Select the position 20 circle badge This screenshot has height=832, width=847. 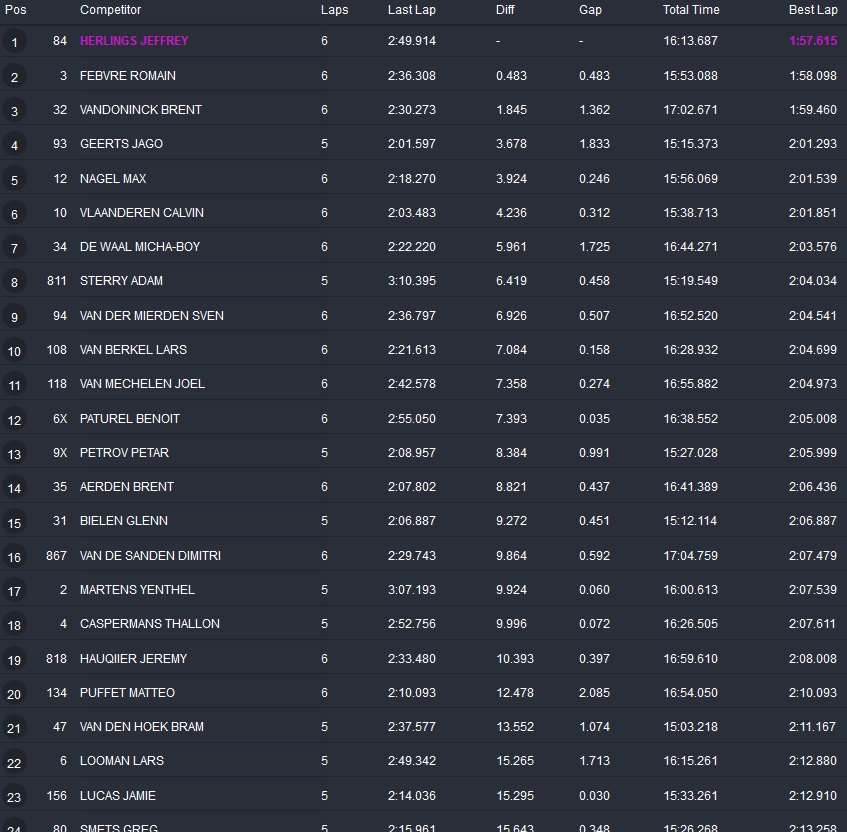(x=14, y=694)
